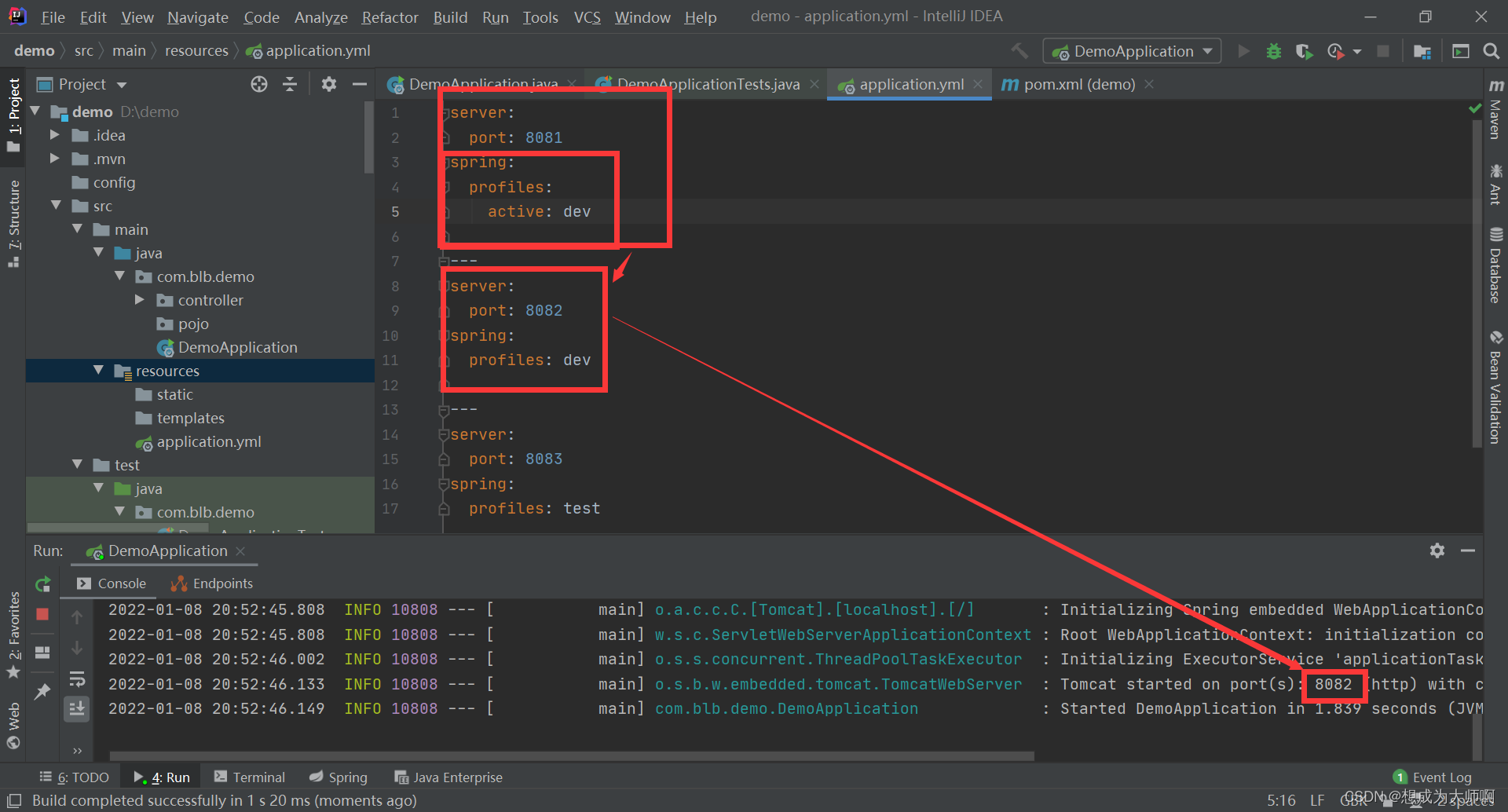This screenshot has height=812, width=1508.
Task: Open the Favorites tool window
Action: (x=13, y=635)
